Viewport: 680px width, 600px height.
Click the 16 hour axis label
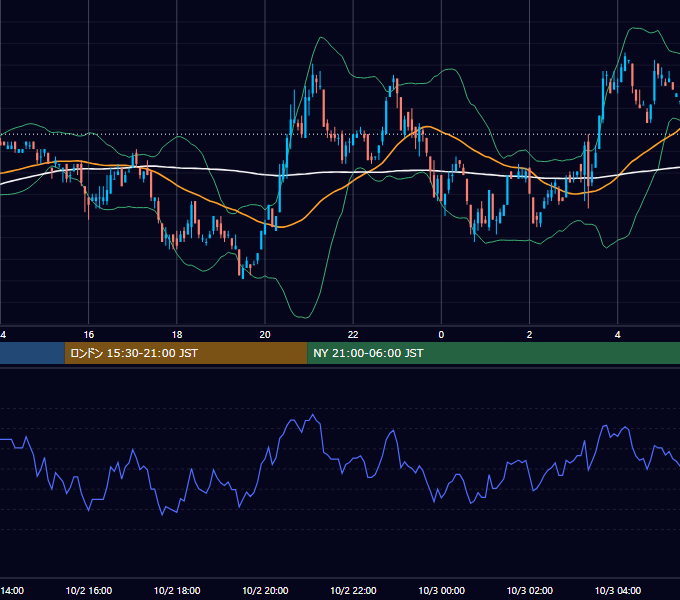pyautogui.click(x=88, y=335)
